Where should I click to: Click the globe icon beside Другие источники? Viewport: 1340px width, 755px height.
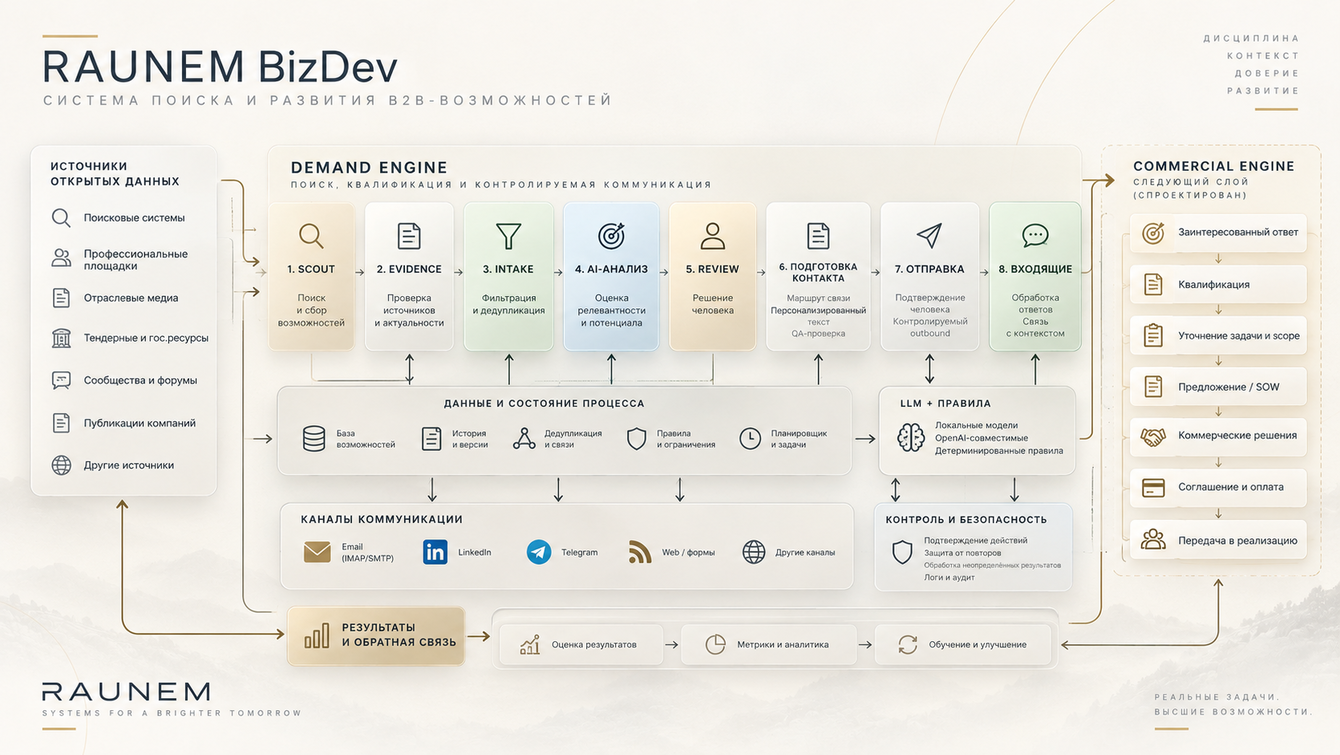point(62,465)
